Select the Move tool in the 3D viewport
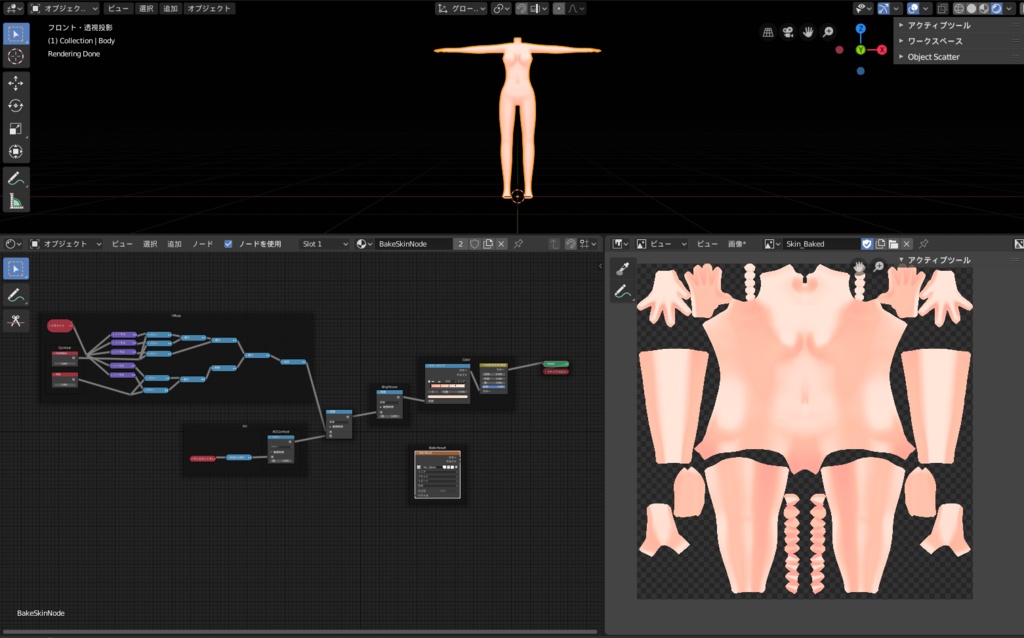 (x=14, y=83)
